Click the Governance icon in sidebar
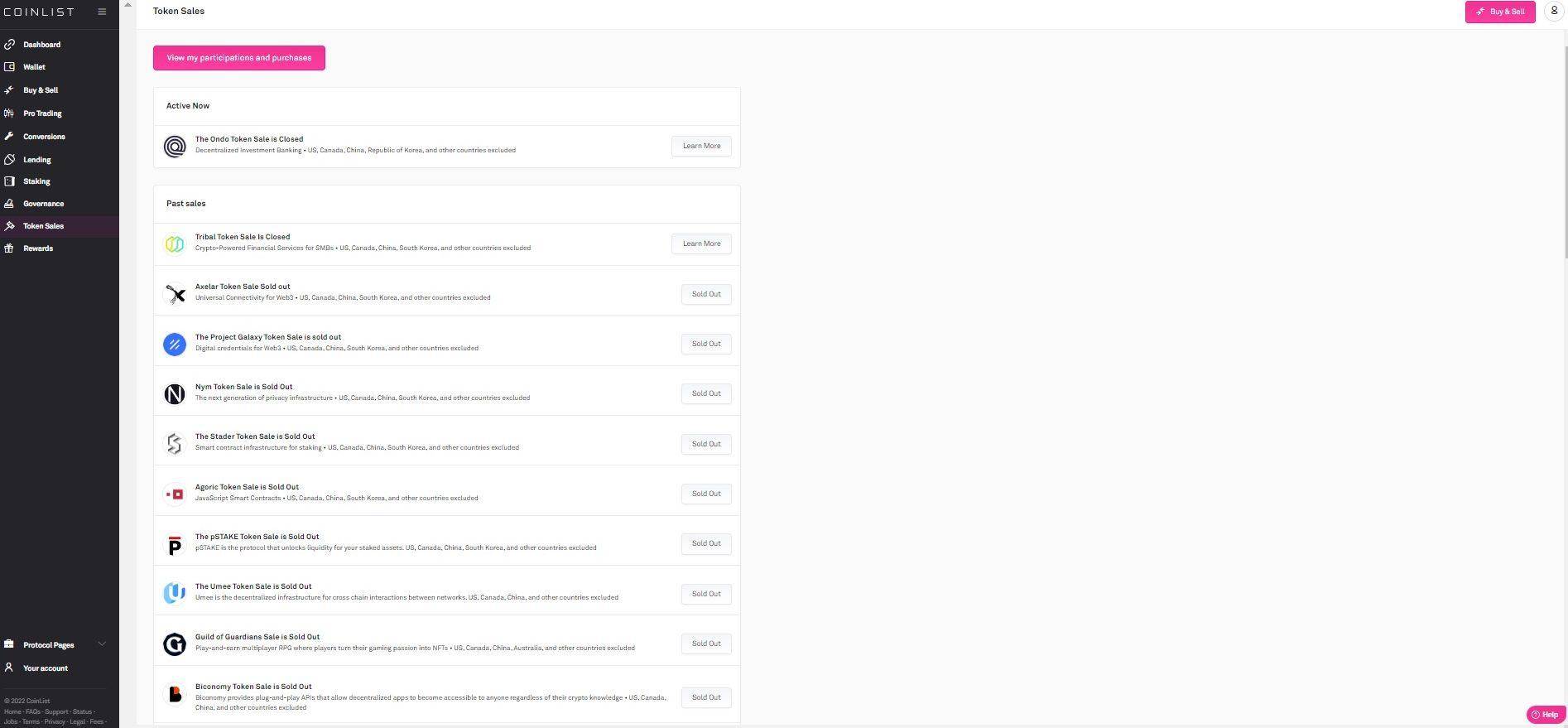 click(9, 203)
